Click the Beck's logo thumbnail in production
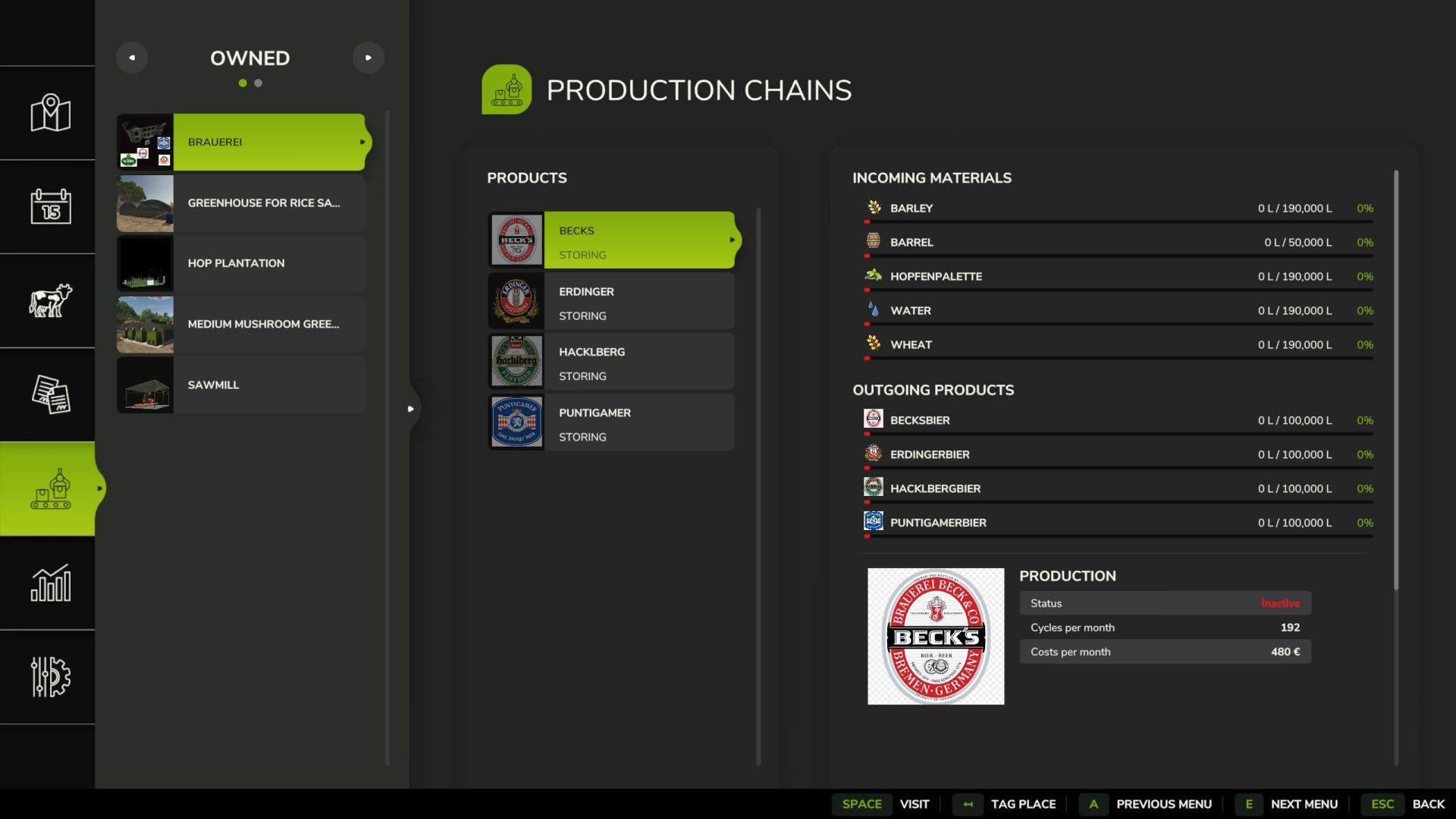This screenshot has height=819, width=1456. (x=935, y=636)
